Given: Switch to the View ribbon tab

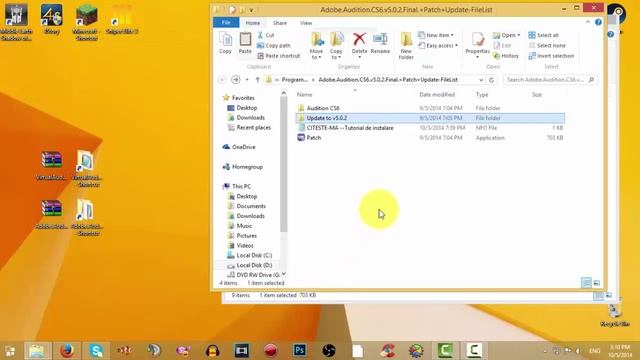Looking at the screenshot, I should pyautogui.click(x=306, y=23).
